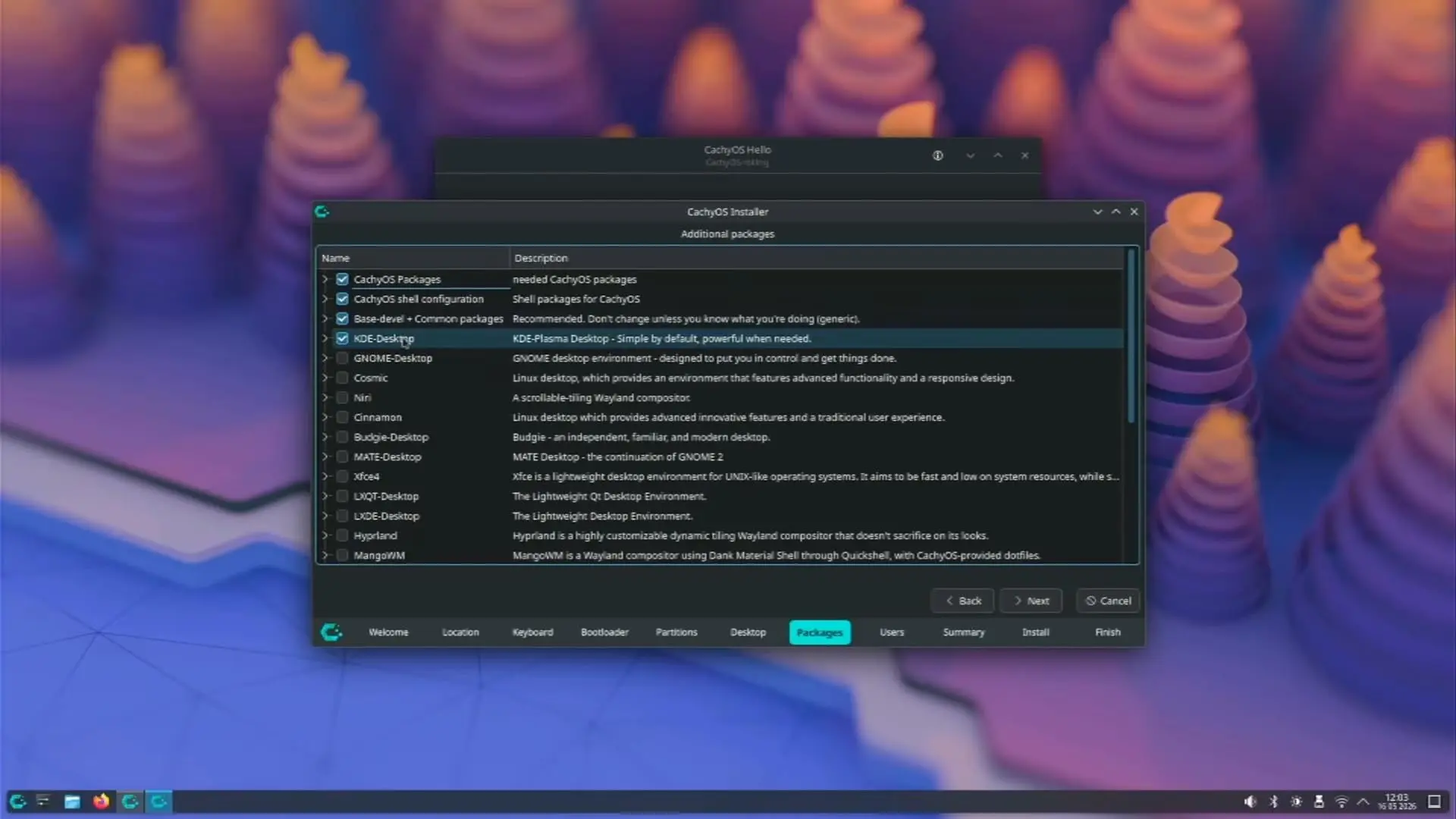Minimize the CachyOS Hello window
Screen dimensions: 1456x819
[x=970, y=155]
